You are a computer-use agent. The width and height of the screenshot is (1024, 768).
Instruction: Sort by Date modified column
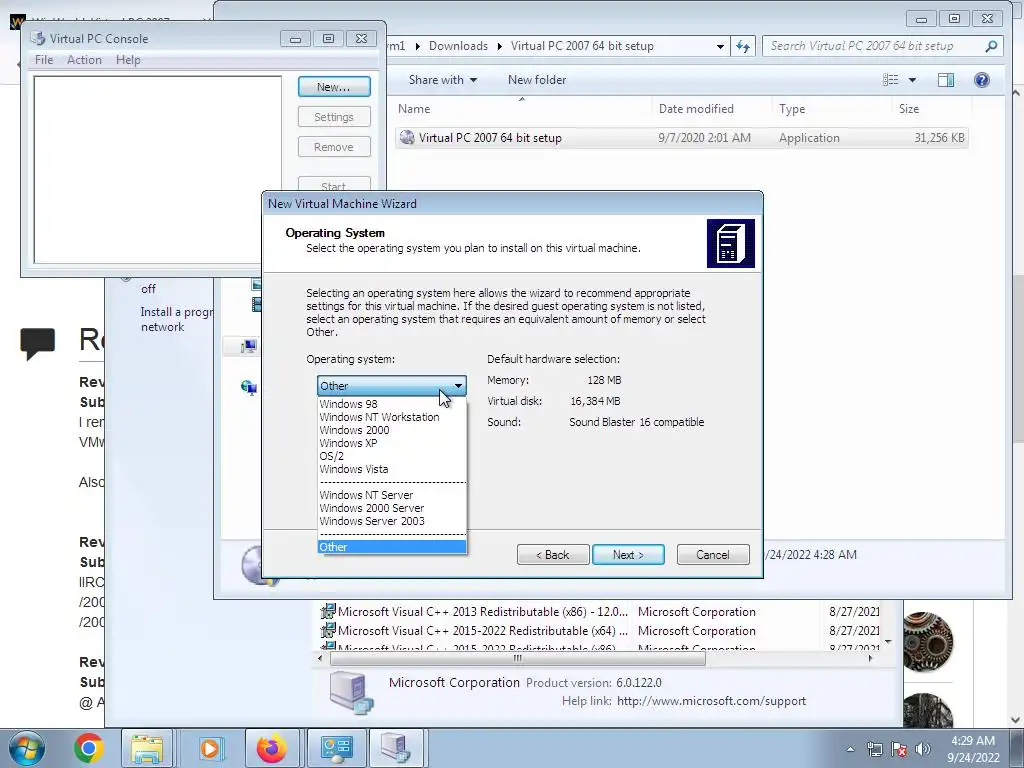[696, 108]
